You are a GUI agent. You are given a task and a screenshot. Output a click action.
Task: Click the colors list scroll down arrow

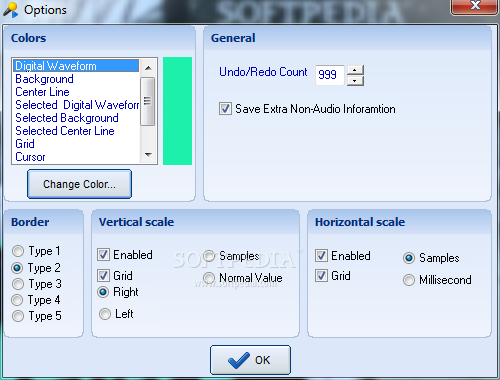148,155
